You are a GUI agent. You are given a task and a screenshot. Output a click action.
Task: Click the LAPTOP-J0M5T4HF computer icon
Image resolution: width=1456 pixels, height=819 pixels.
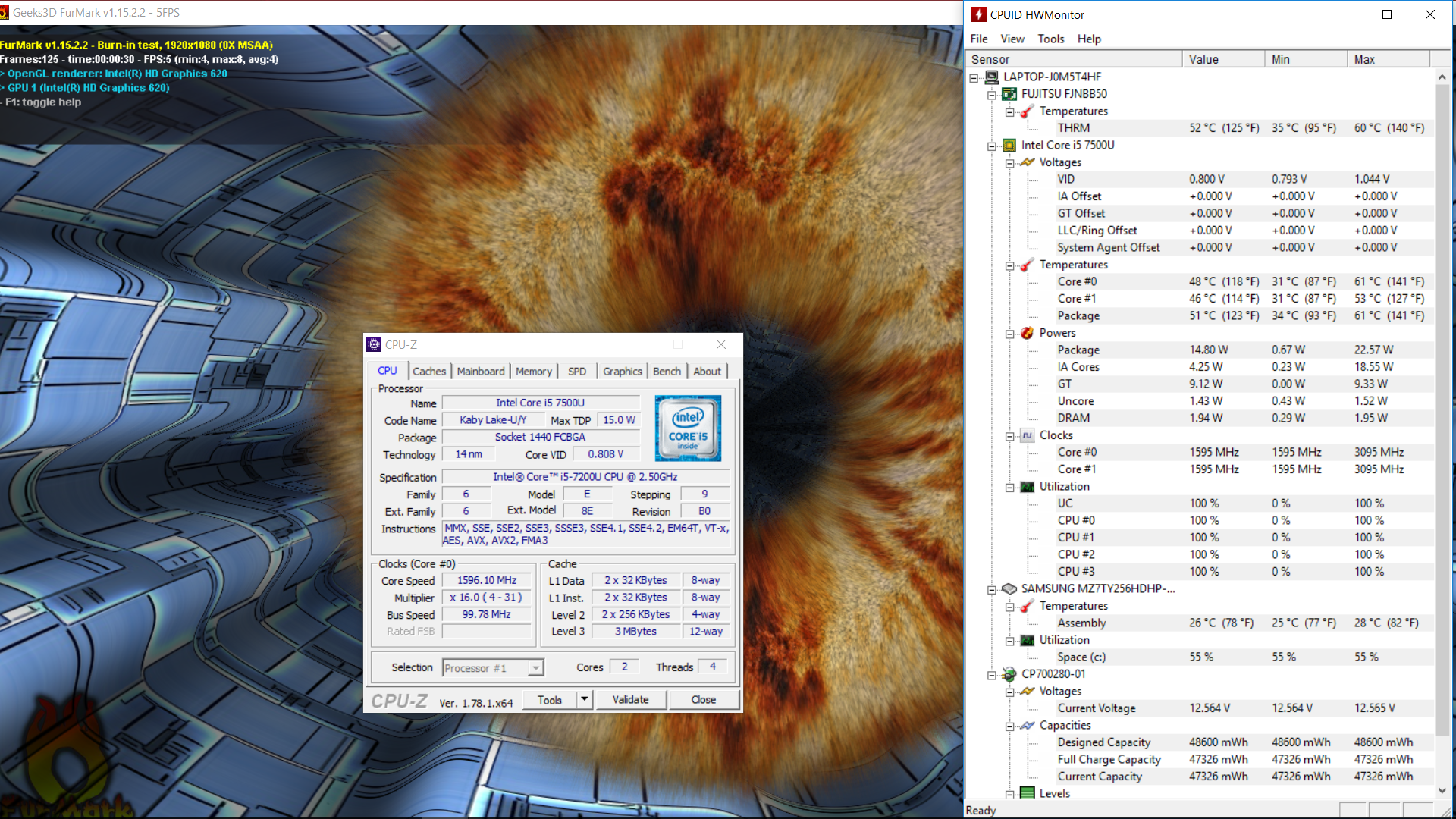[x=992, y=77]
